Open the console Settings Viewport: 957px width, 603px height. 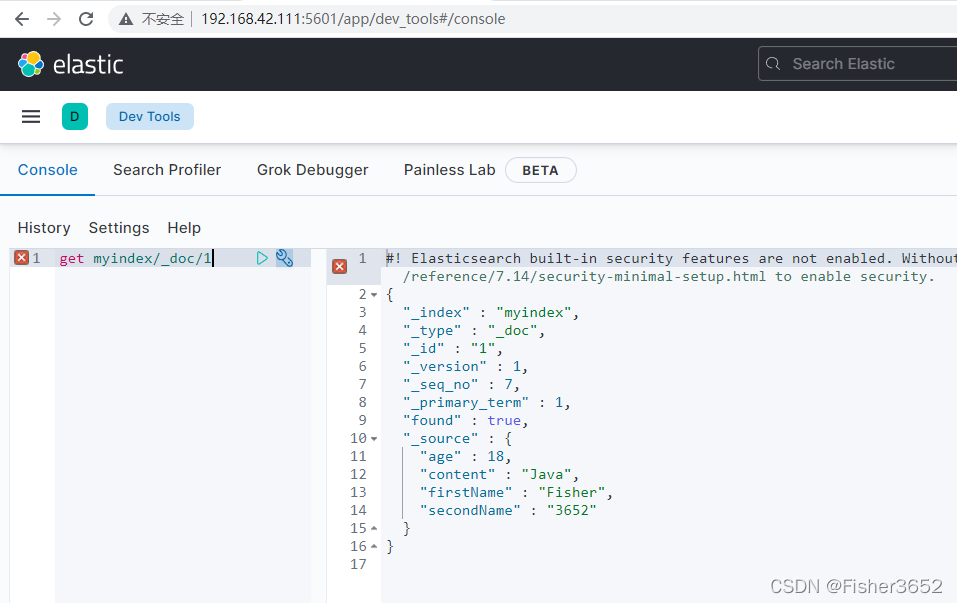coord(119,228)
